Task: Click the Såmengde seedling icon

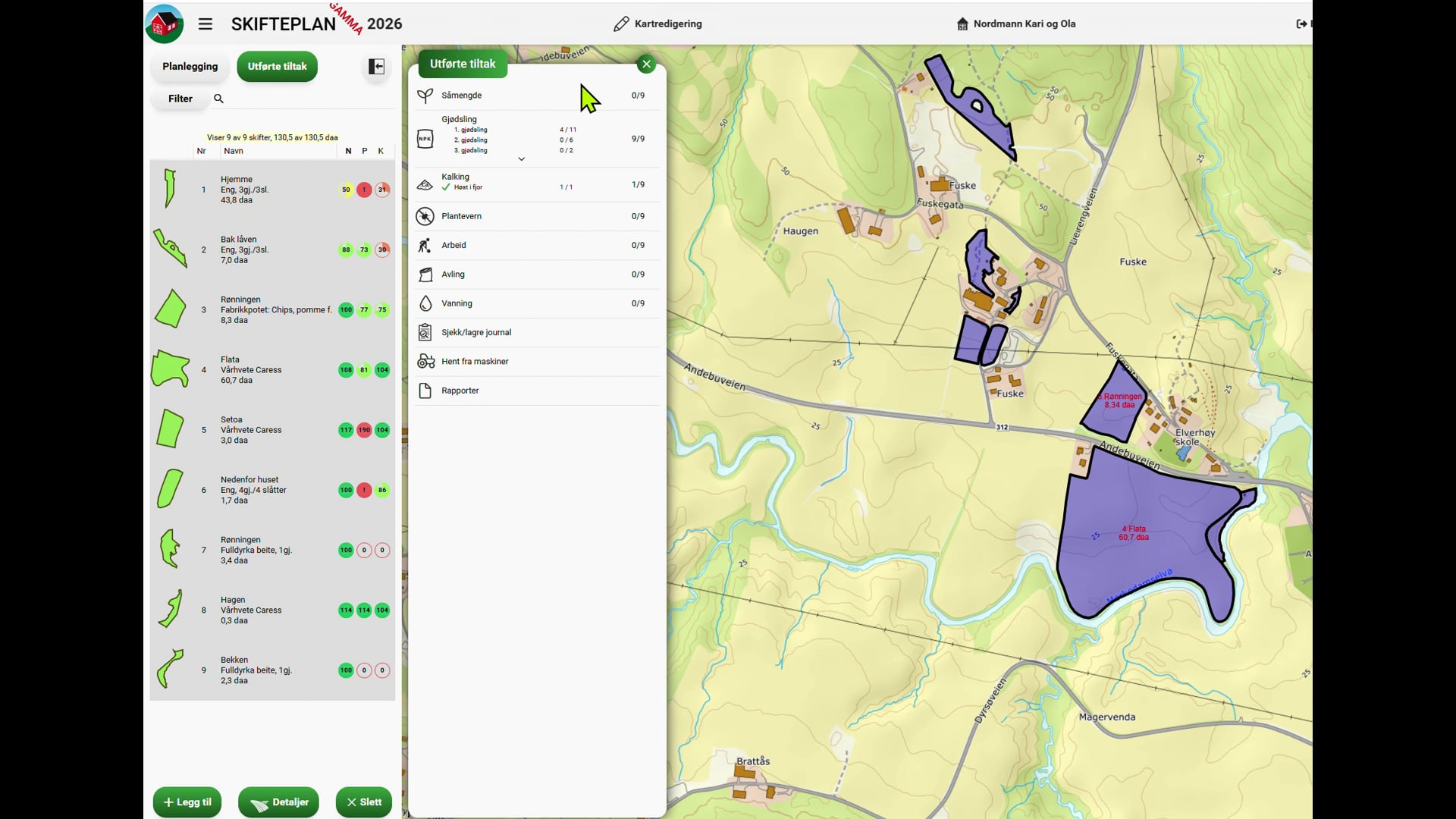Action: pos(425,96)
